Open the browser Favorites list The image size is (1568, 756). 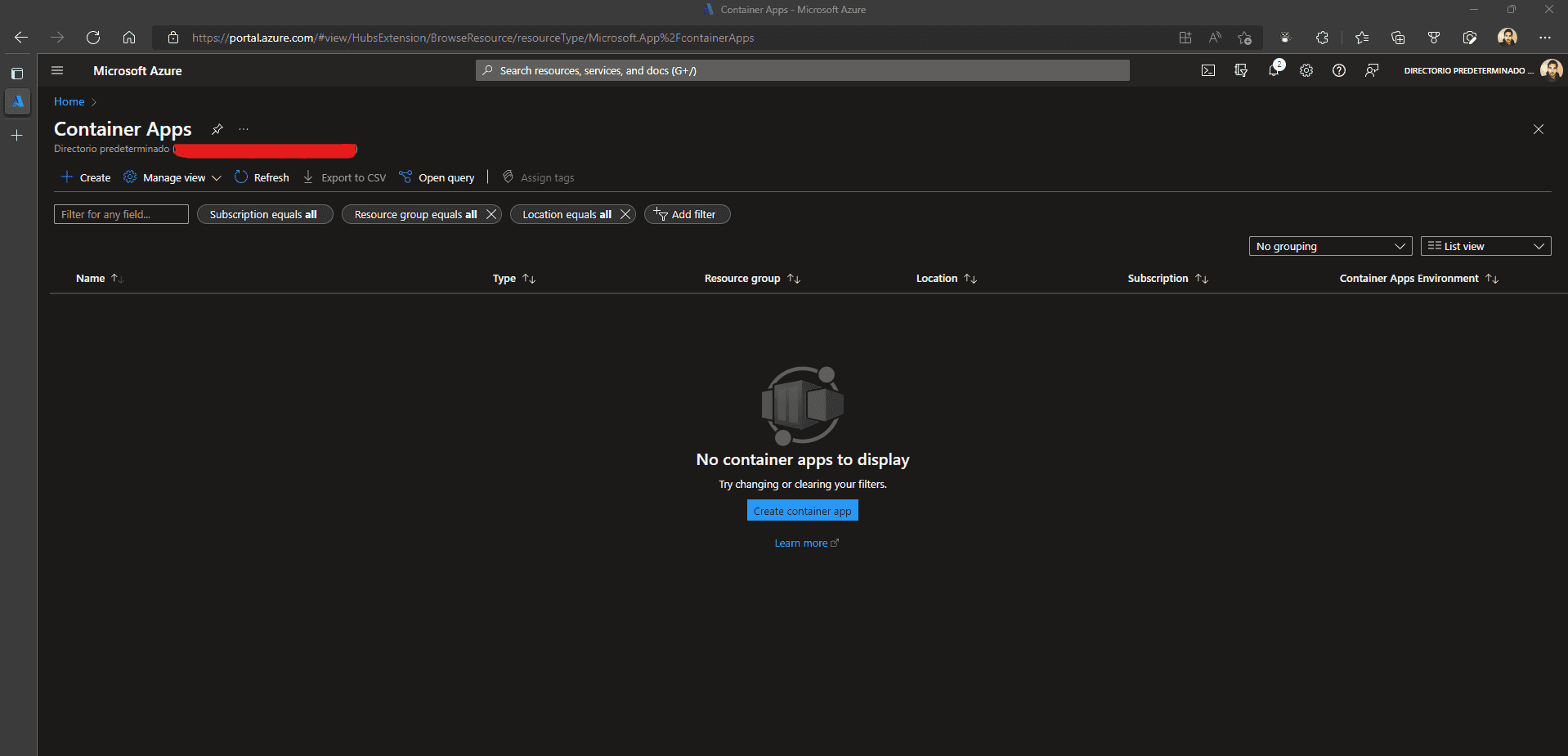pyautogui.click(x=1362, y=38)
